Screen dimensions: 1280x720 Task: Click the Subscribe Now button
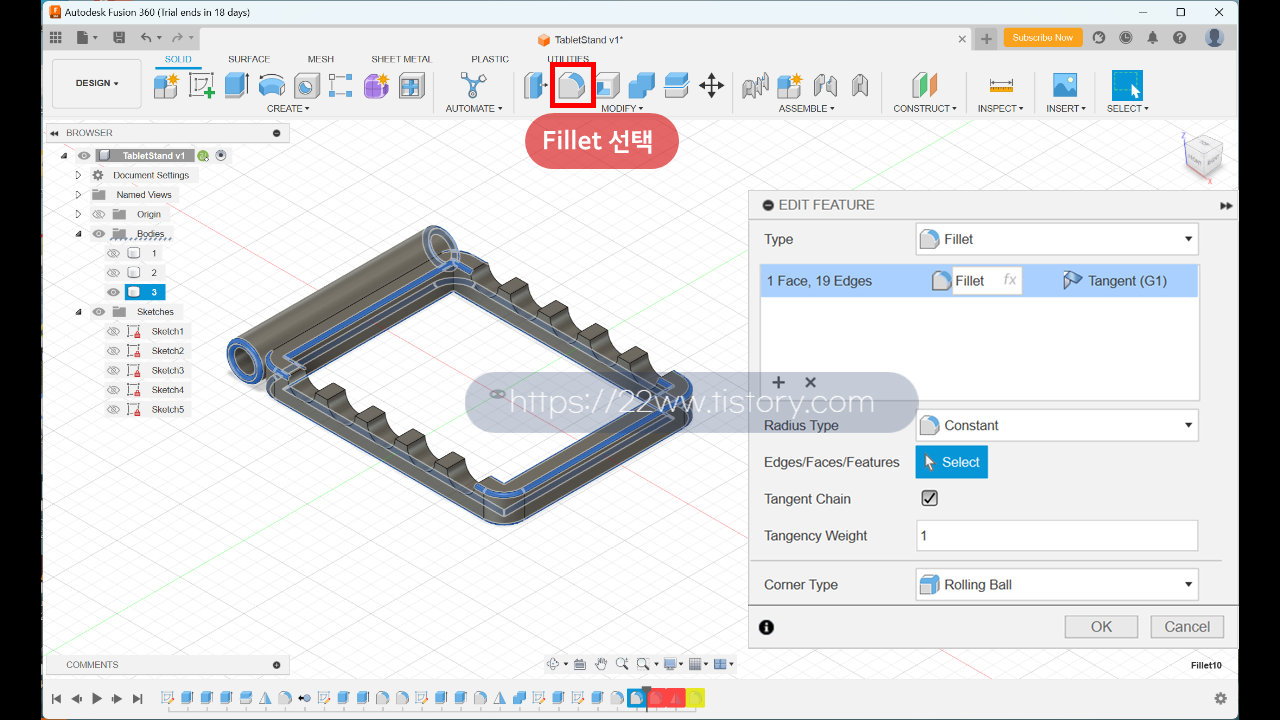pyautogui.click(x=1042, y=38)
